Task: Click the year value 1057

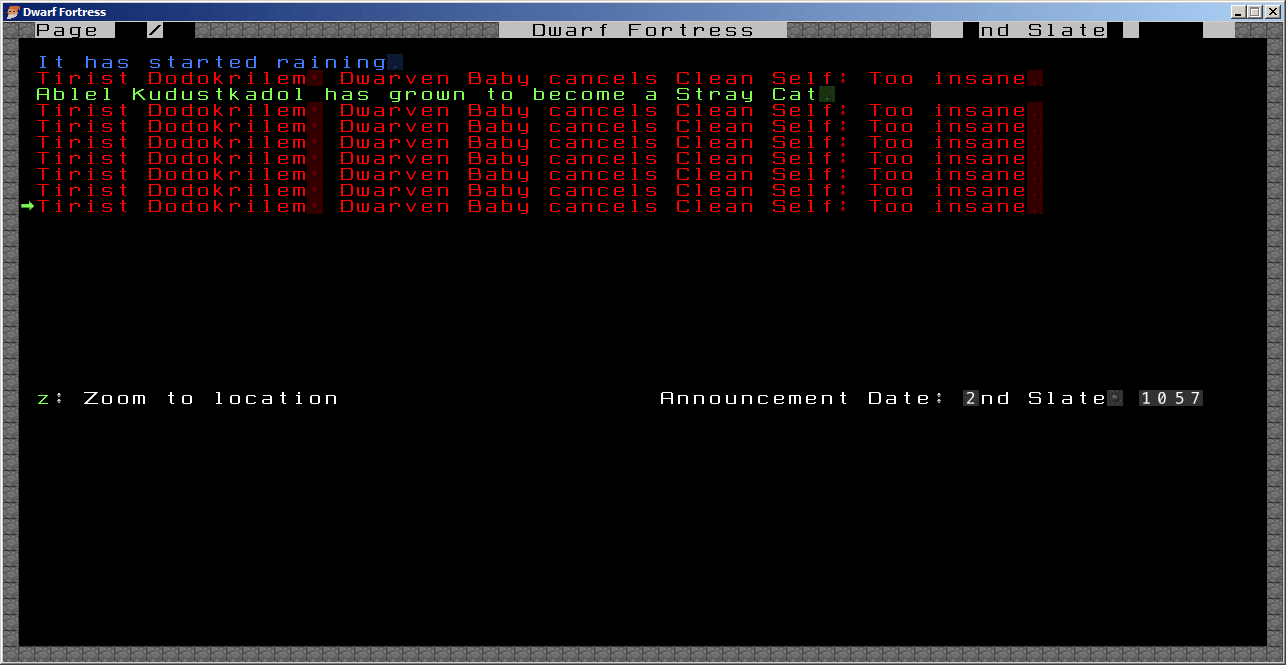Action: (1171, 399)
